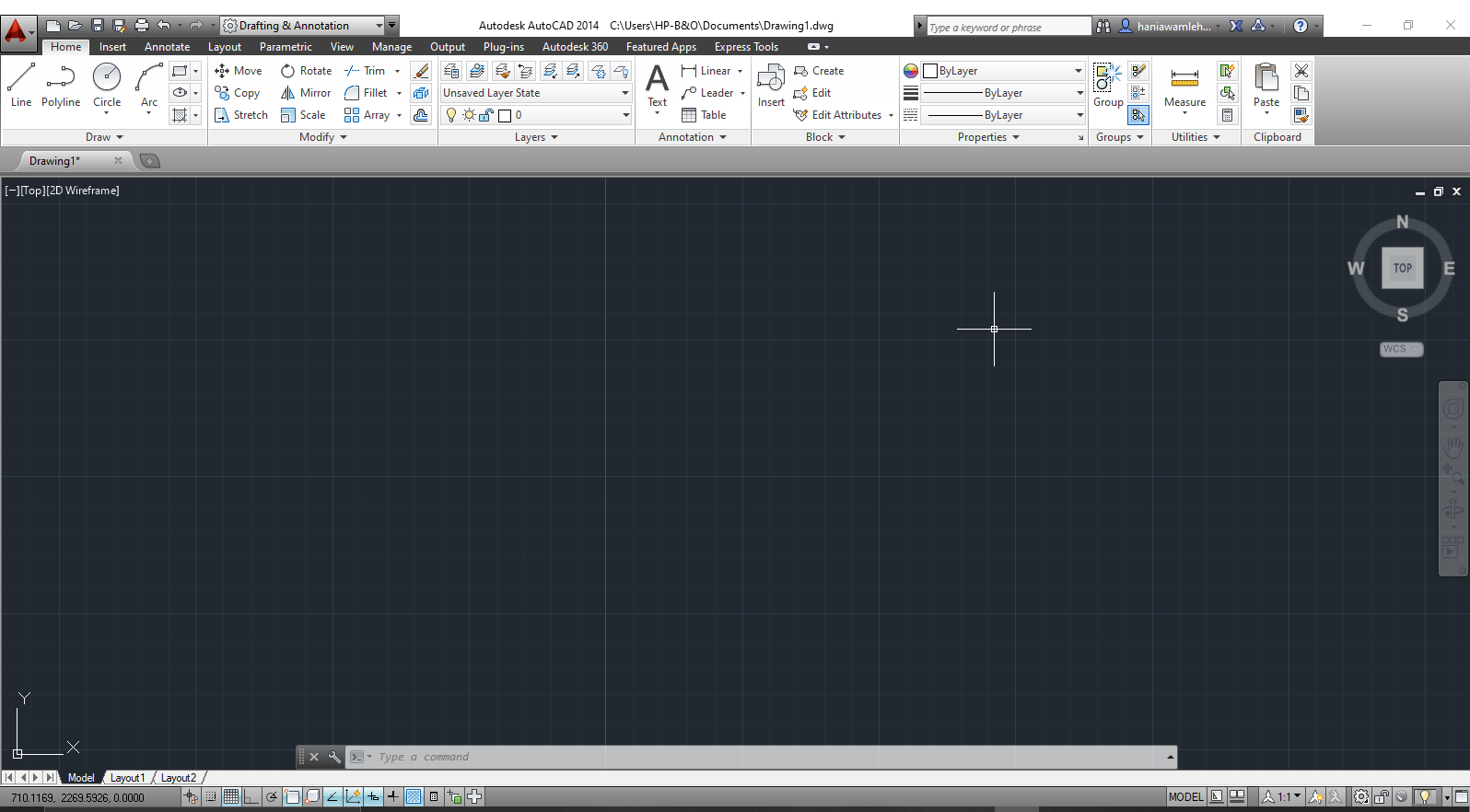Viewport: 1470px width, 812px height.
Task: Pick the Circle tool
Action: [x=107, y=85]
